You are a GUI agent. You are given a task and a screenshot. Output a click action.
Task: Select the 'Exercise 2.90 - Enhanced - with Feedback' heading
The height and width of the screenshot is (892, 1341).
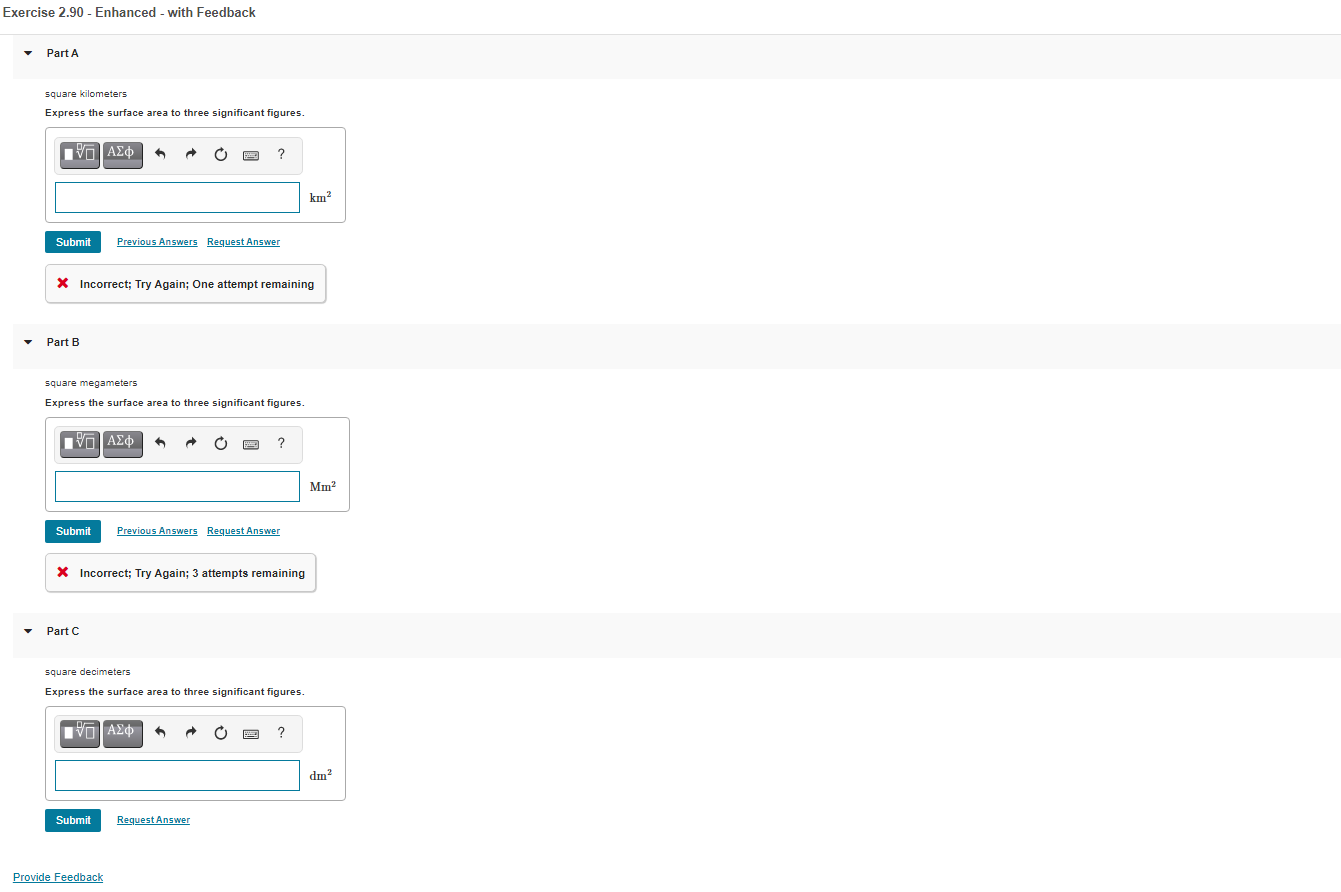[128, 13]
